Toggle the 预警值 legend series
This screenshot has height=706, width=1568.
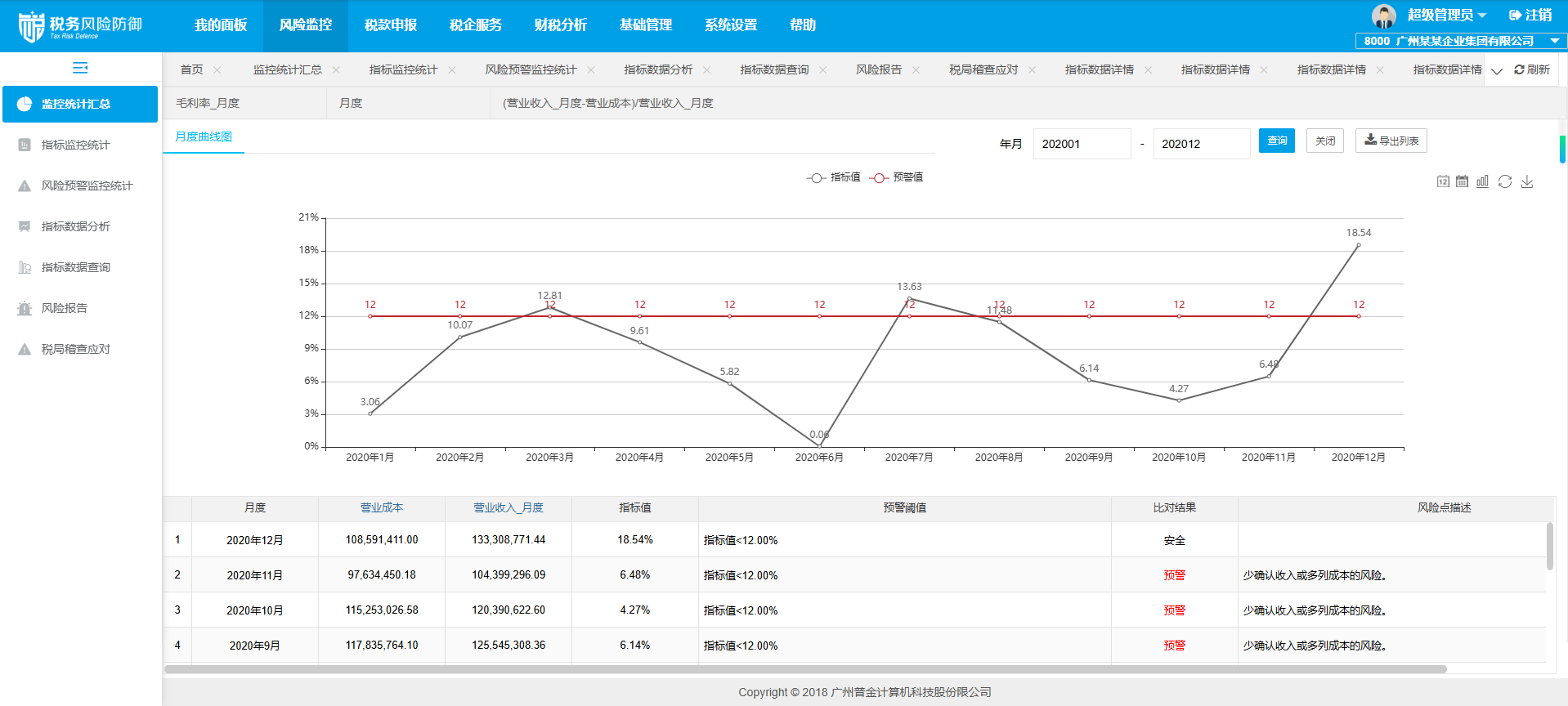click(897, 177)
